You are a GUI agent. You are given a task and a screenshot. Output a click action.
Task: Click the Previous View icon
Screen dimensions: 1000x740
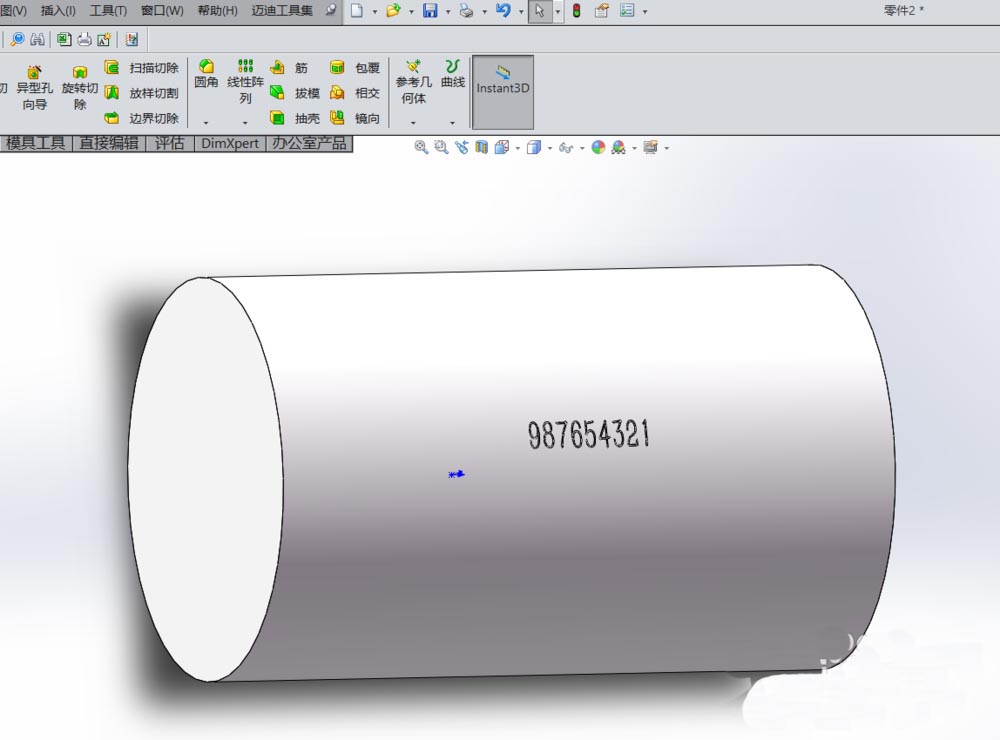pos(462,147)
